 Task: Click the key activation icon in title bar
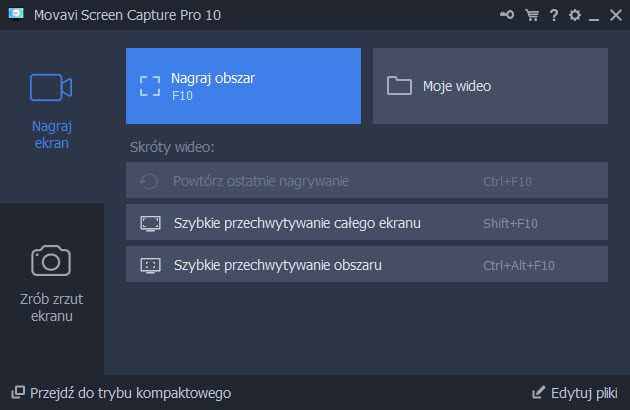507,15
